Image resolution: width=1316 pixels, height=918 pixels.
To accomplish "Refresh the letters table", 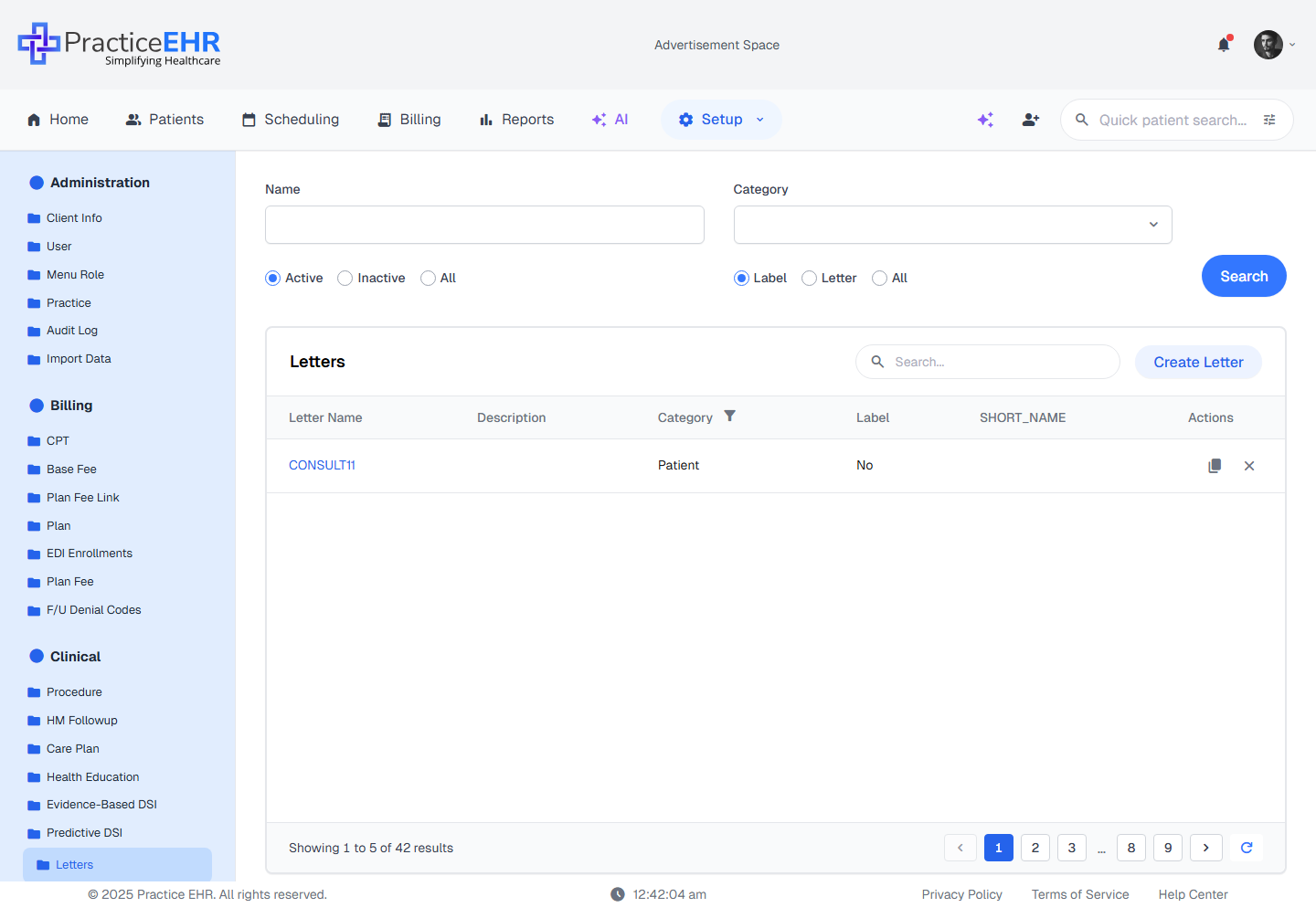I will click(x=1247, y=848).
